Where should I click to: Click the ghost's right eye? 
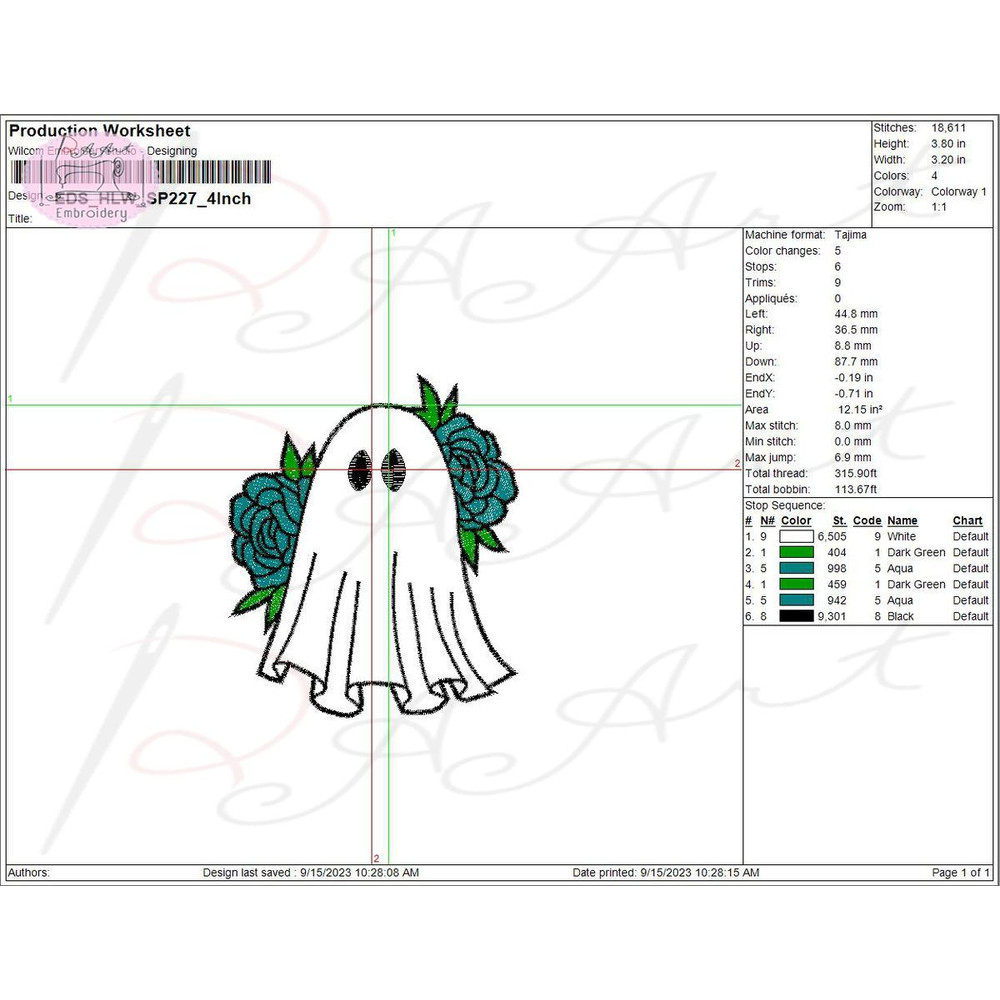(x=392, y=470)
